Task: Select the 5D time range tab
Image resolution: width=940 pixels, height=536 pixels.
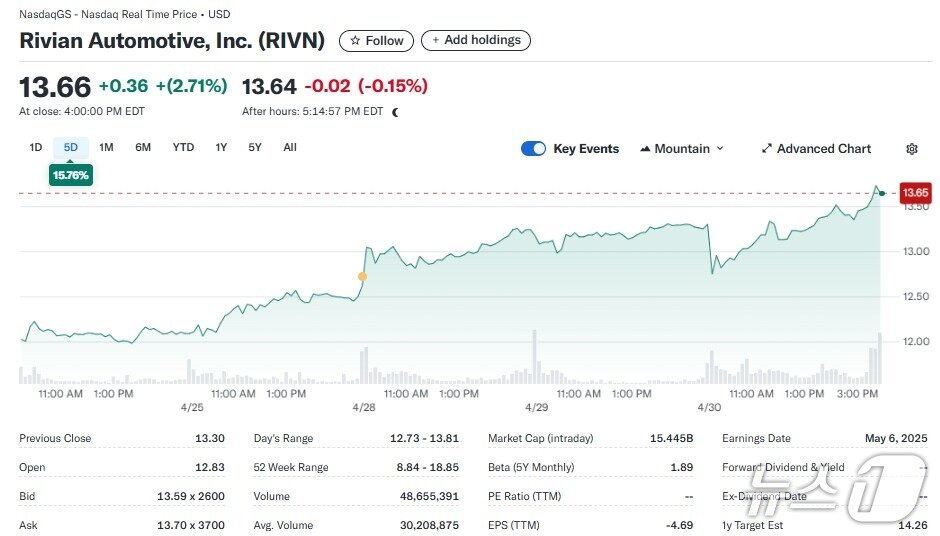Action: (70, 148)
